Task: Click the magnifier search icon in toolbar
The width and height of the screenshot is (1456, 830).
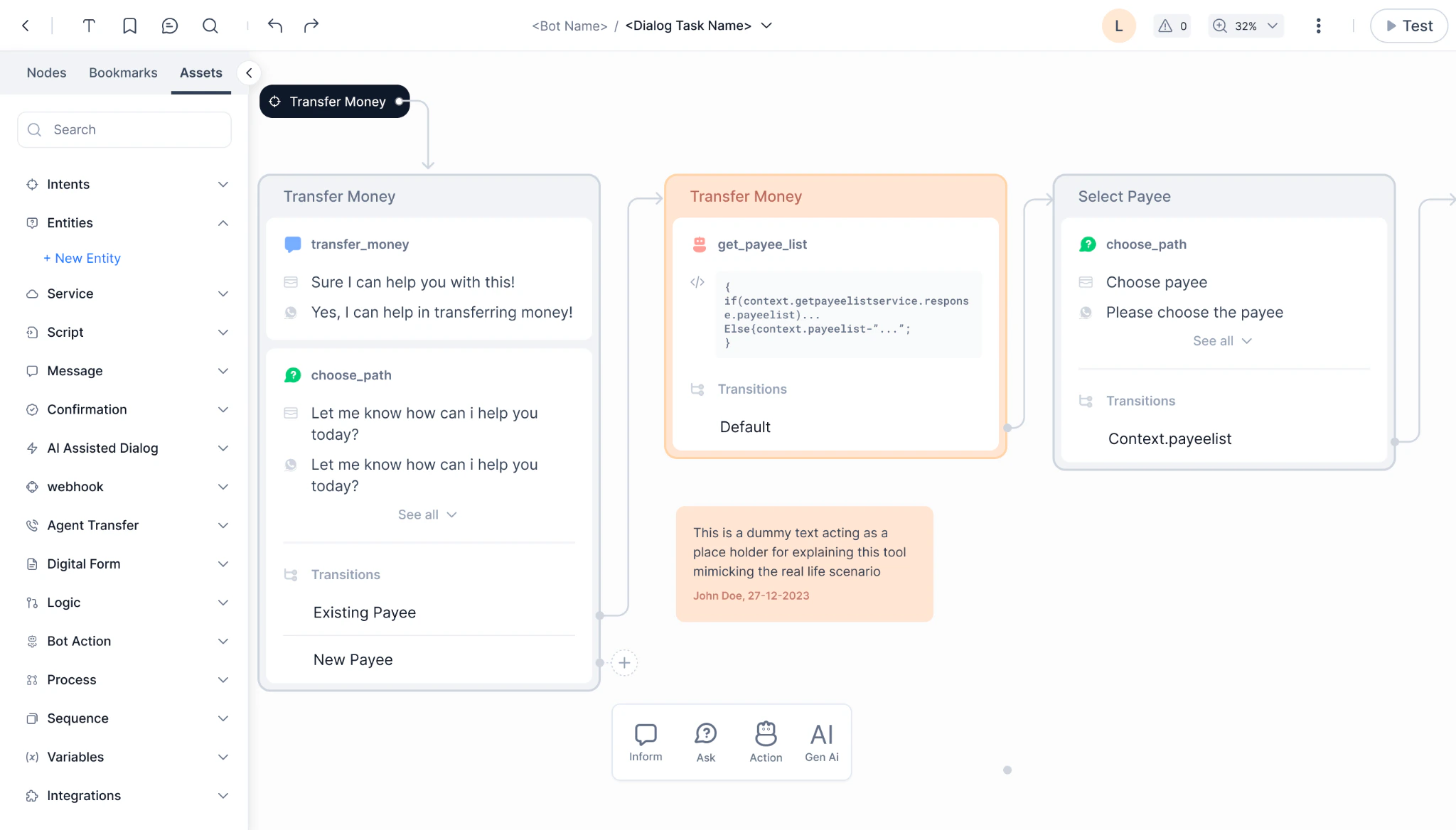Action: click(210, 26)
